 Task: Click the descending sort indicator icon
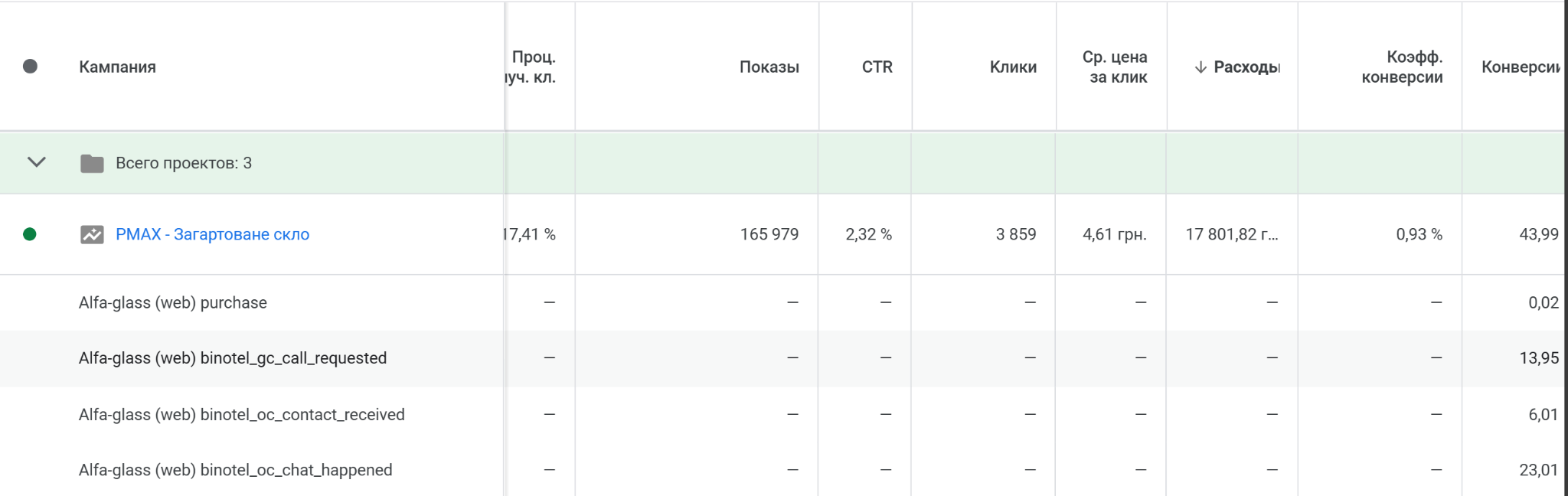(x=1200, y=67)
